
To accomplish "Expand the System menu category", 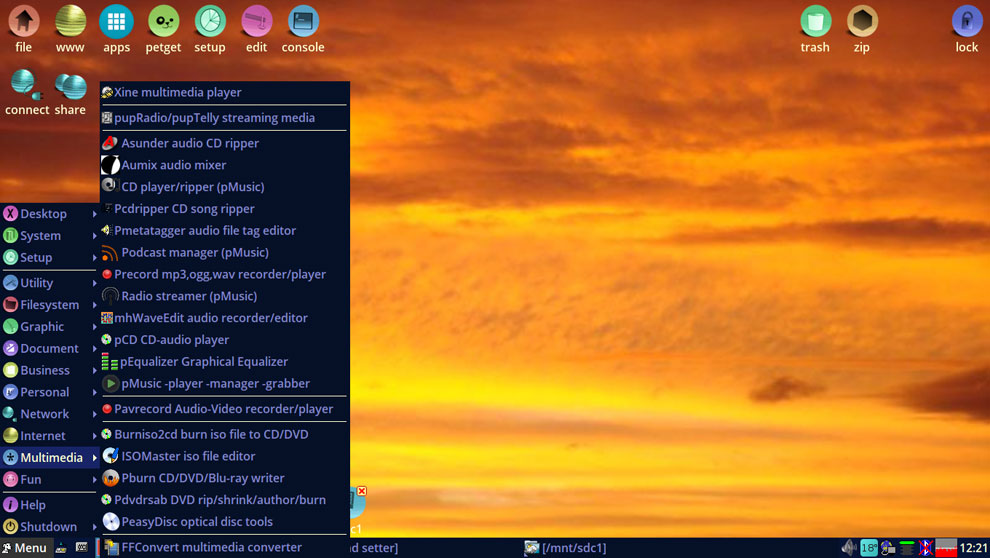I will coord(50,235).
